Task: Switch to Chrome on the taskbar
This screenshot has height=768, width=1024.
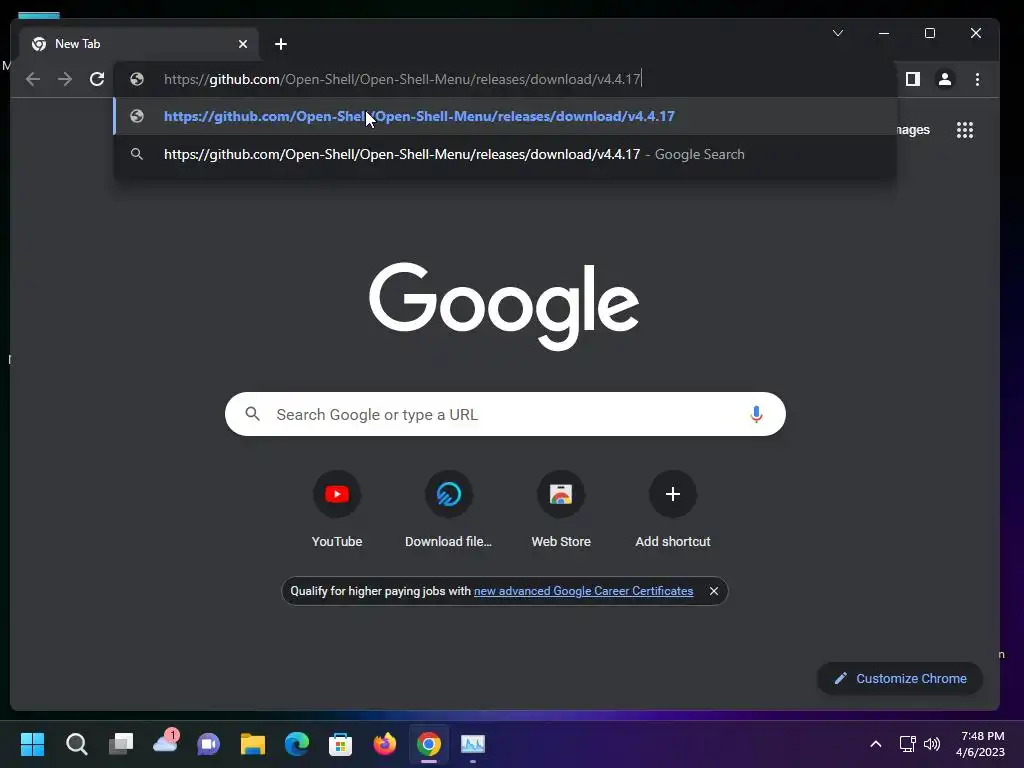Action: pos(429,744)
